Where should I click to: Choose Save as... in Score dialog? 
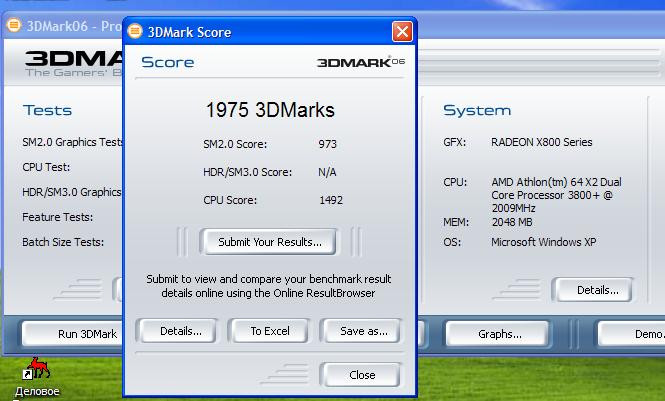coord(363,331)
